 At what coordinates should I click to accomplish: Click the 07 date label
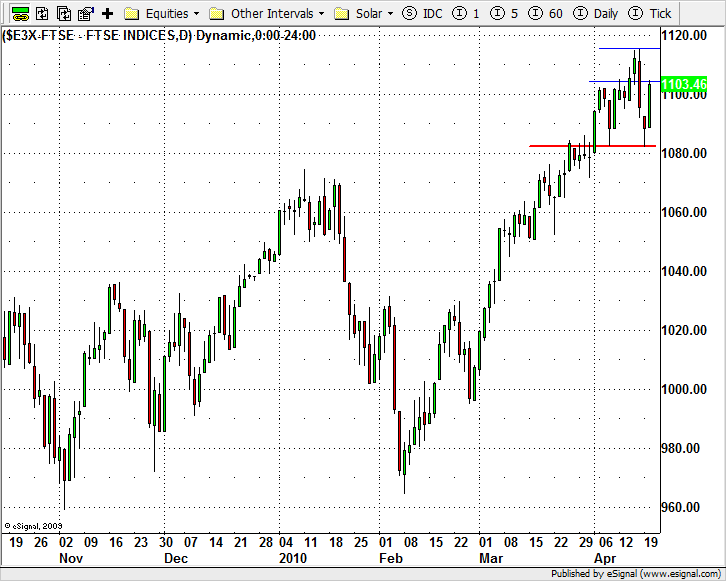191,542
